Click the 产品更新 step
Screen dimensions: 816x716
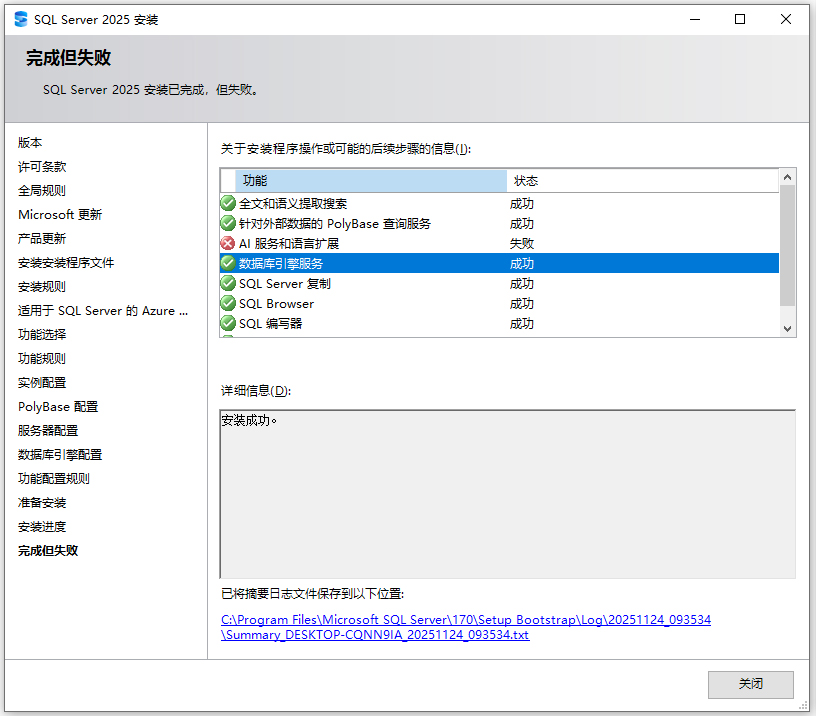coord(42,238)
